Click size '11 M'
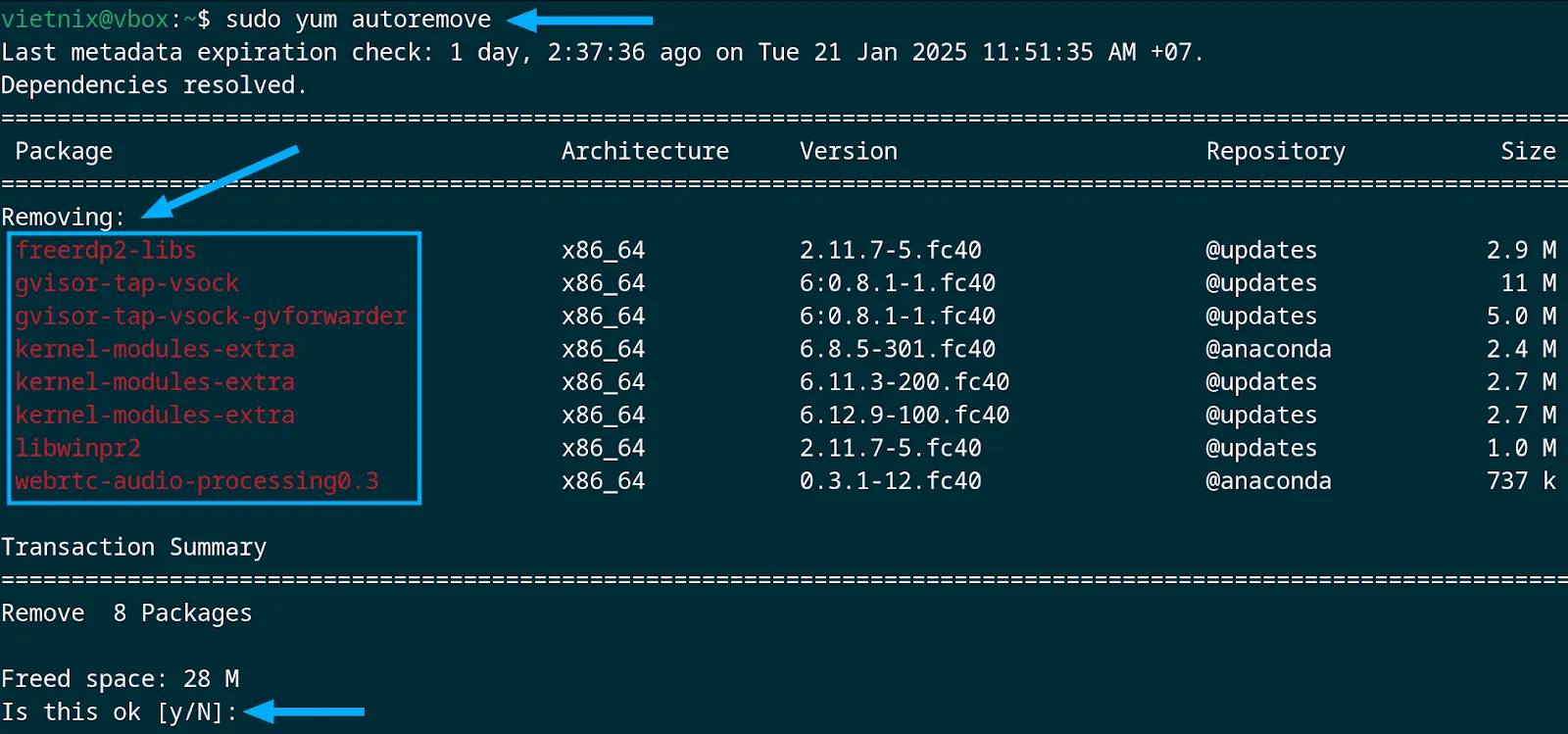This screenshot has height=734, width=1568. coord(1528,283)
